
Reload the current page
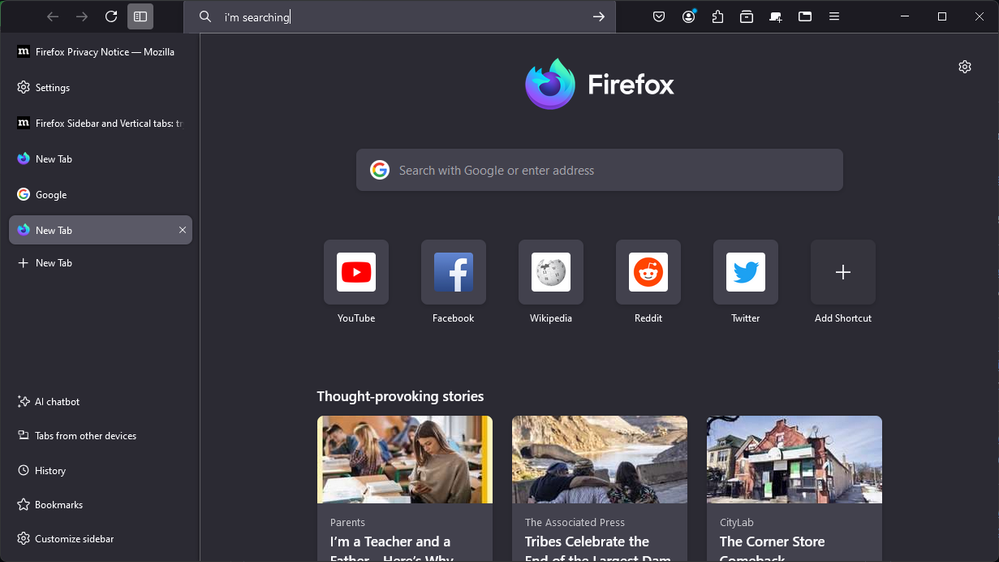(111, 17)
